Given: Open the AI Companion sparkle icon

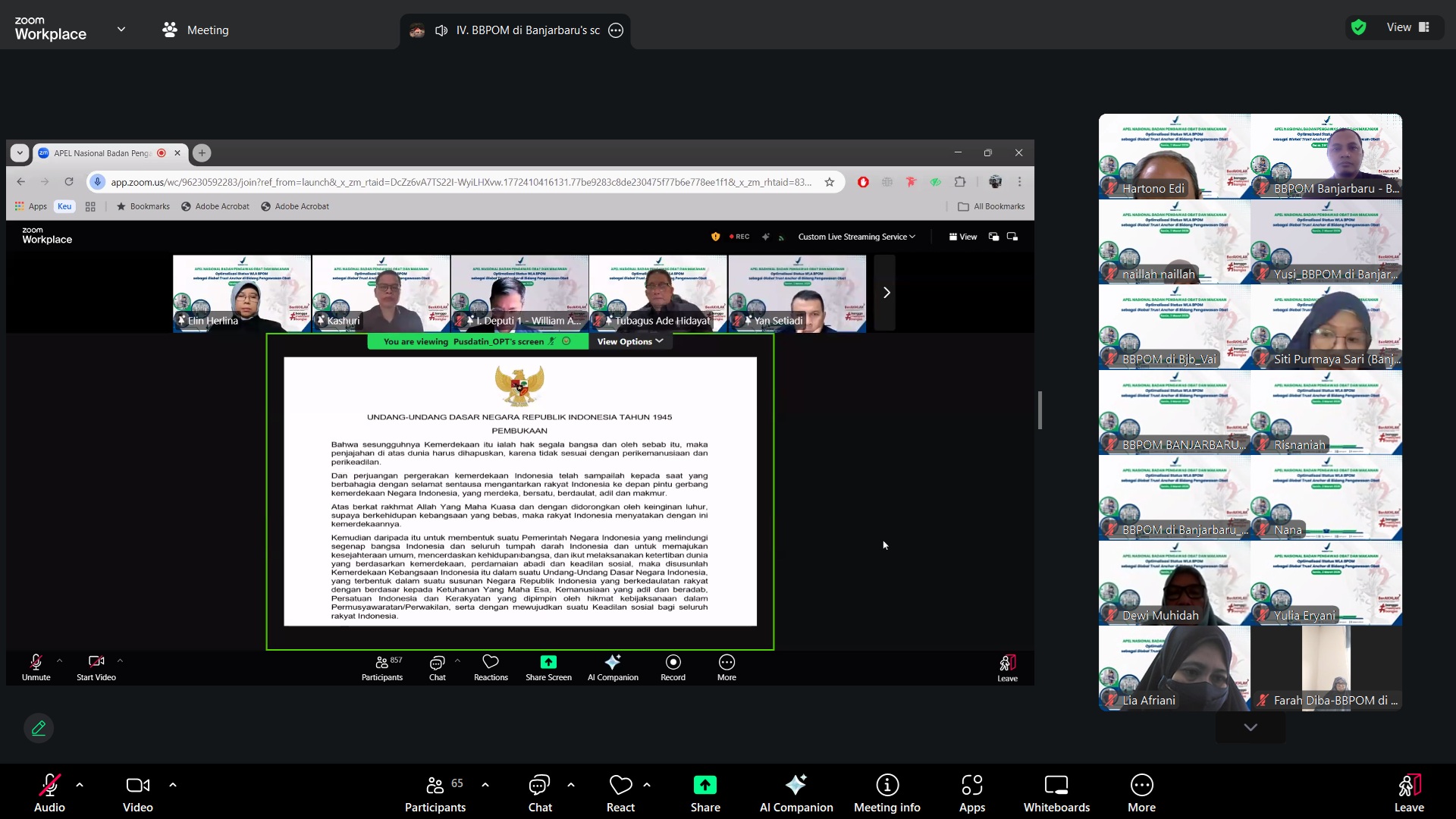Looking at the screenshot, I should tap(795, 786).
